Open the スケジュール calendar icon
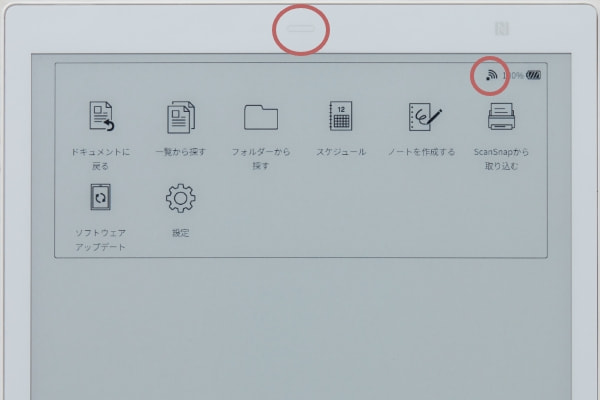The height and width of the screenshot is (400, 600). tap(340, 117)
